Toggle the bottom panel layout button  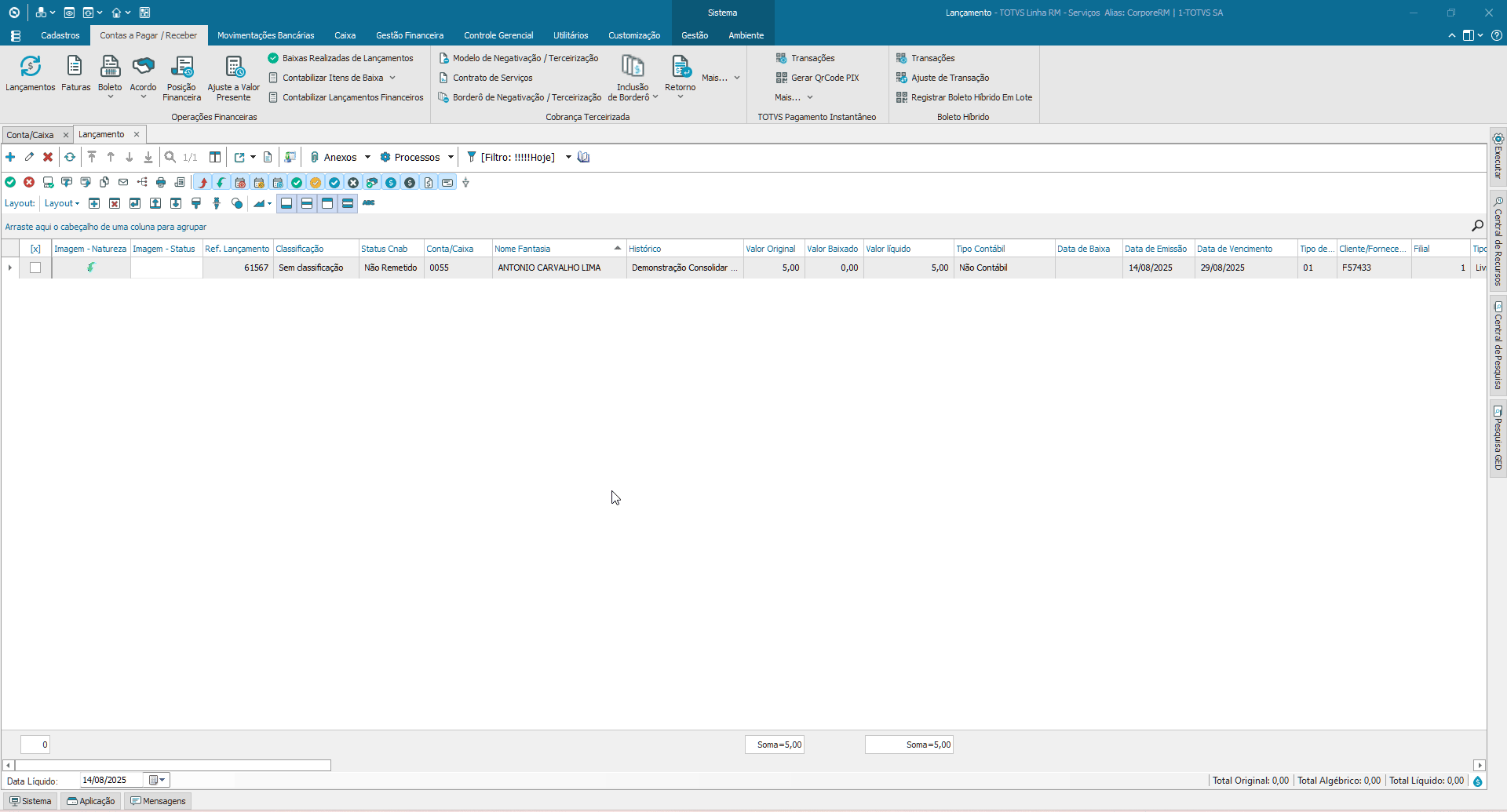tap(286, 203)
